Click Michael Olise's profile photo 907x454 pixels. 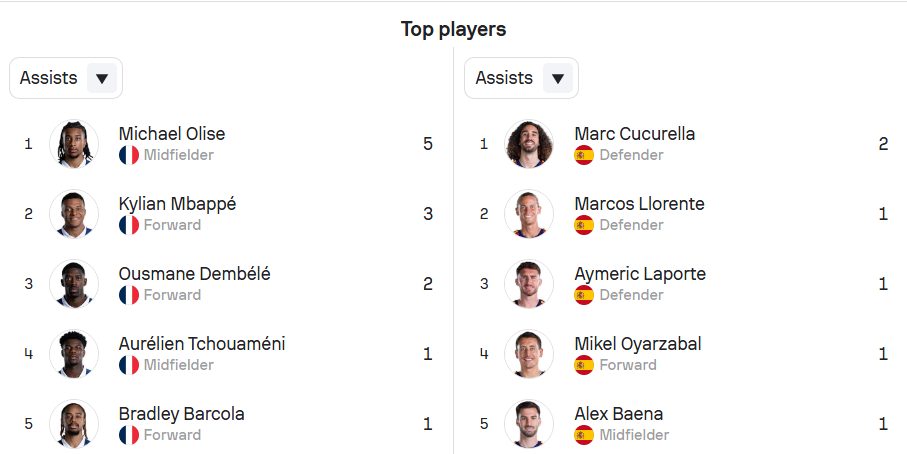click(74, 144)
